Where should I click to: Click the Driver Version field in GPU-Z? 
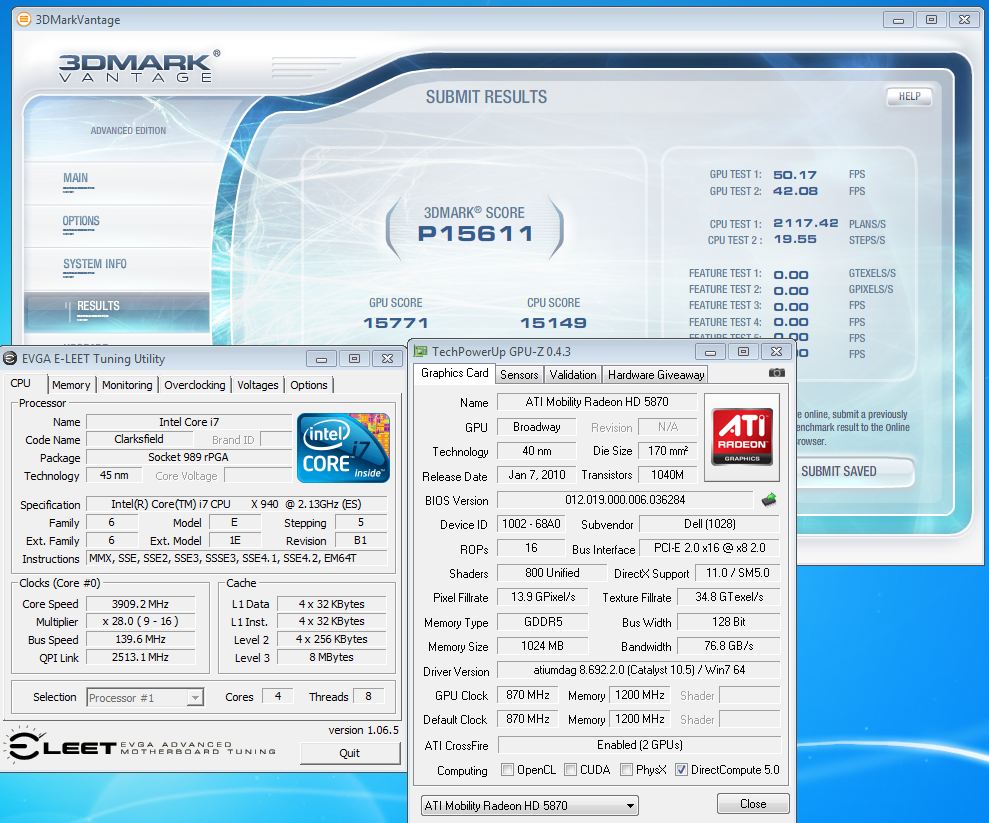[x=639, y=670]
